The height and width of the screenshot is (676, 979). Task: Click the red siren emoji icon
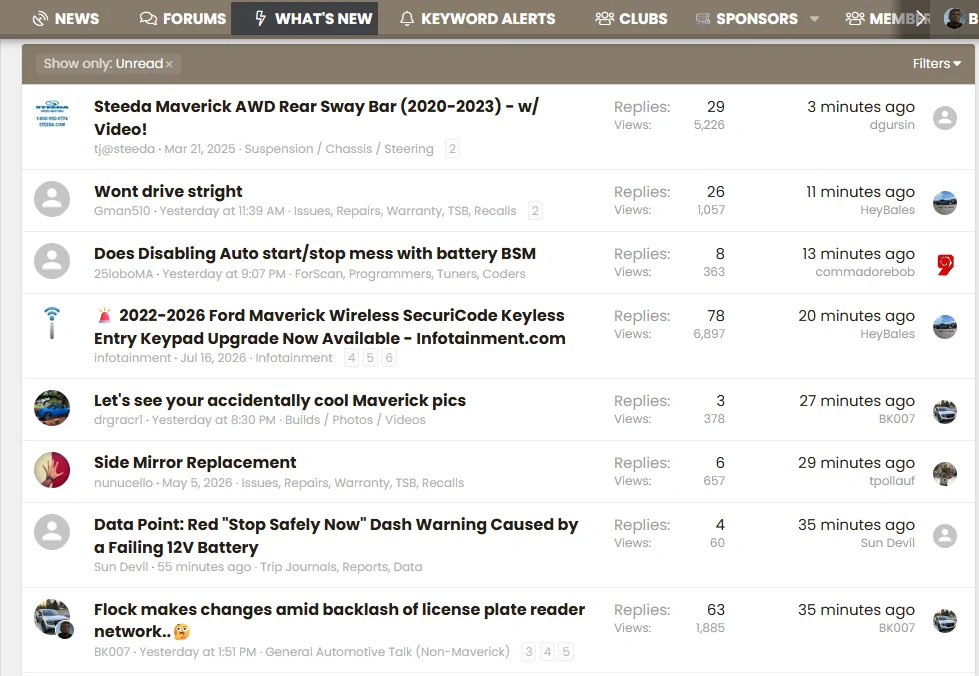pyautogui.click(x=105, y=316)
